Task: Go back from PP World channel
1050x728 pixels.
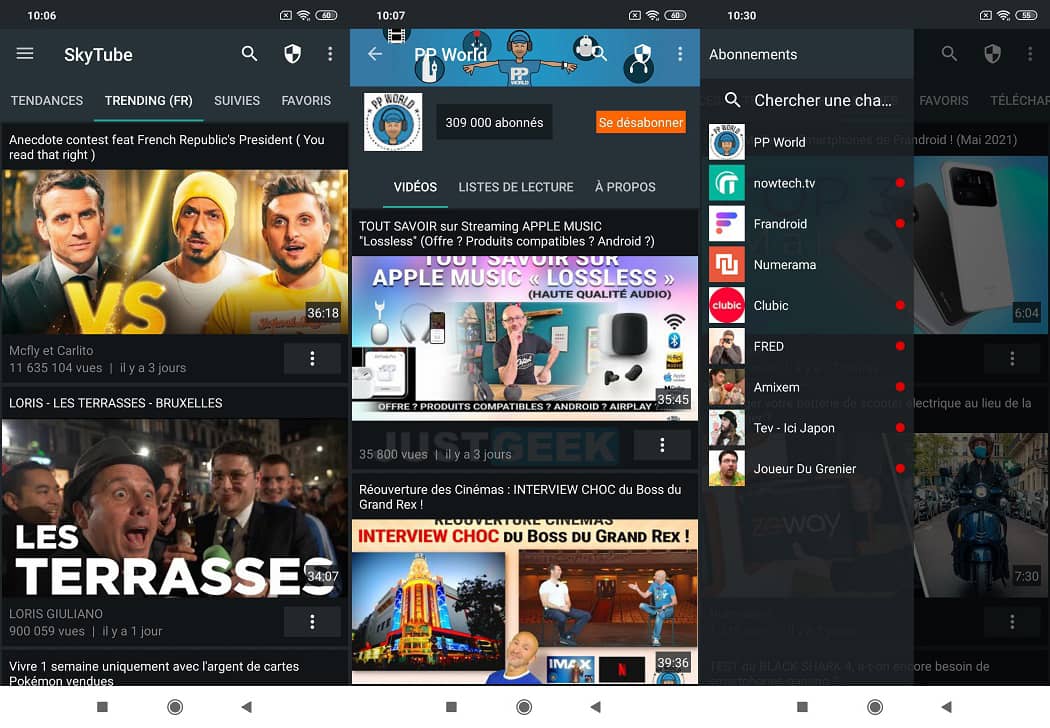Action: [x=375, y=54]
